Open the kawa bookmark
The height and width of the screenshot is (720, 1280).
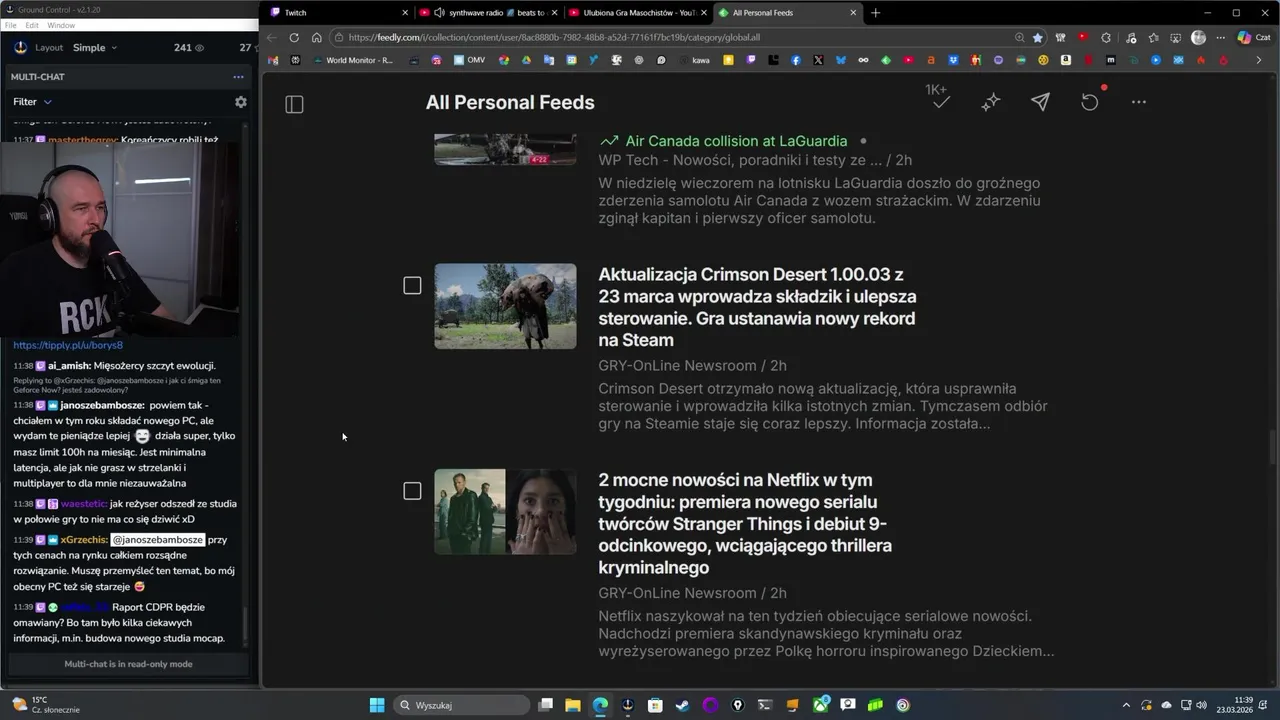tap(694, 60)
